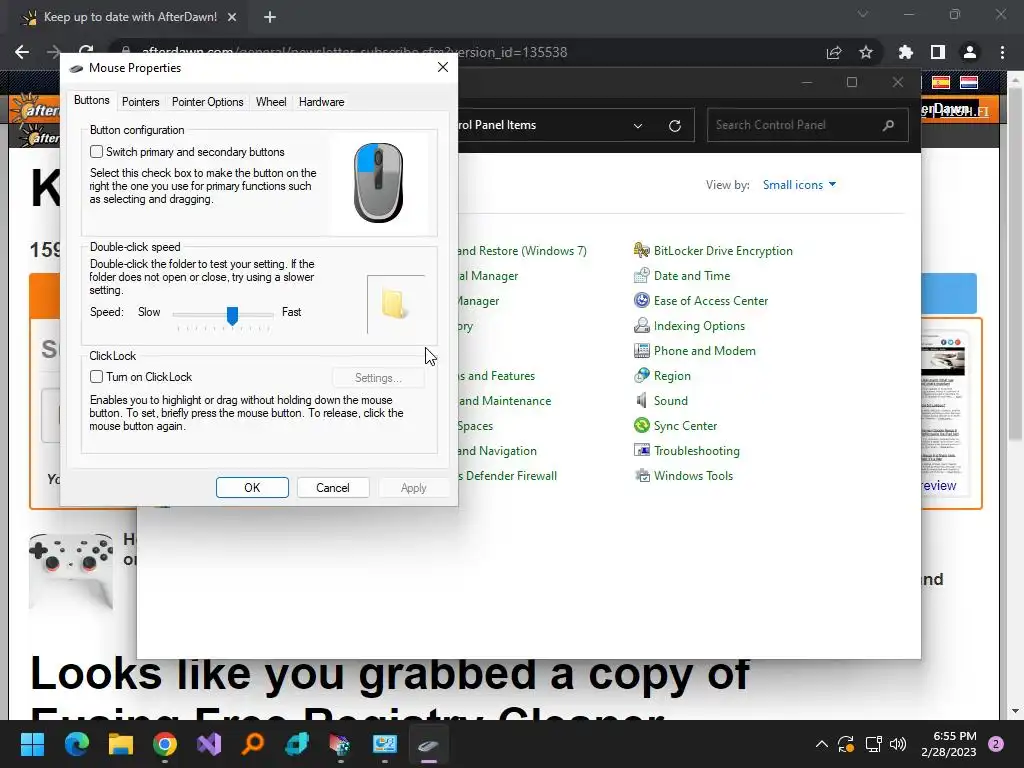
Task: Expand the View by Small icons dropdown
Action: (x=799, y=185)
